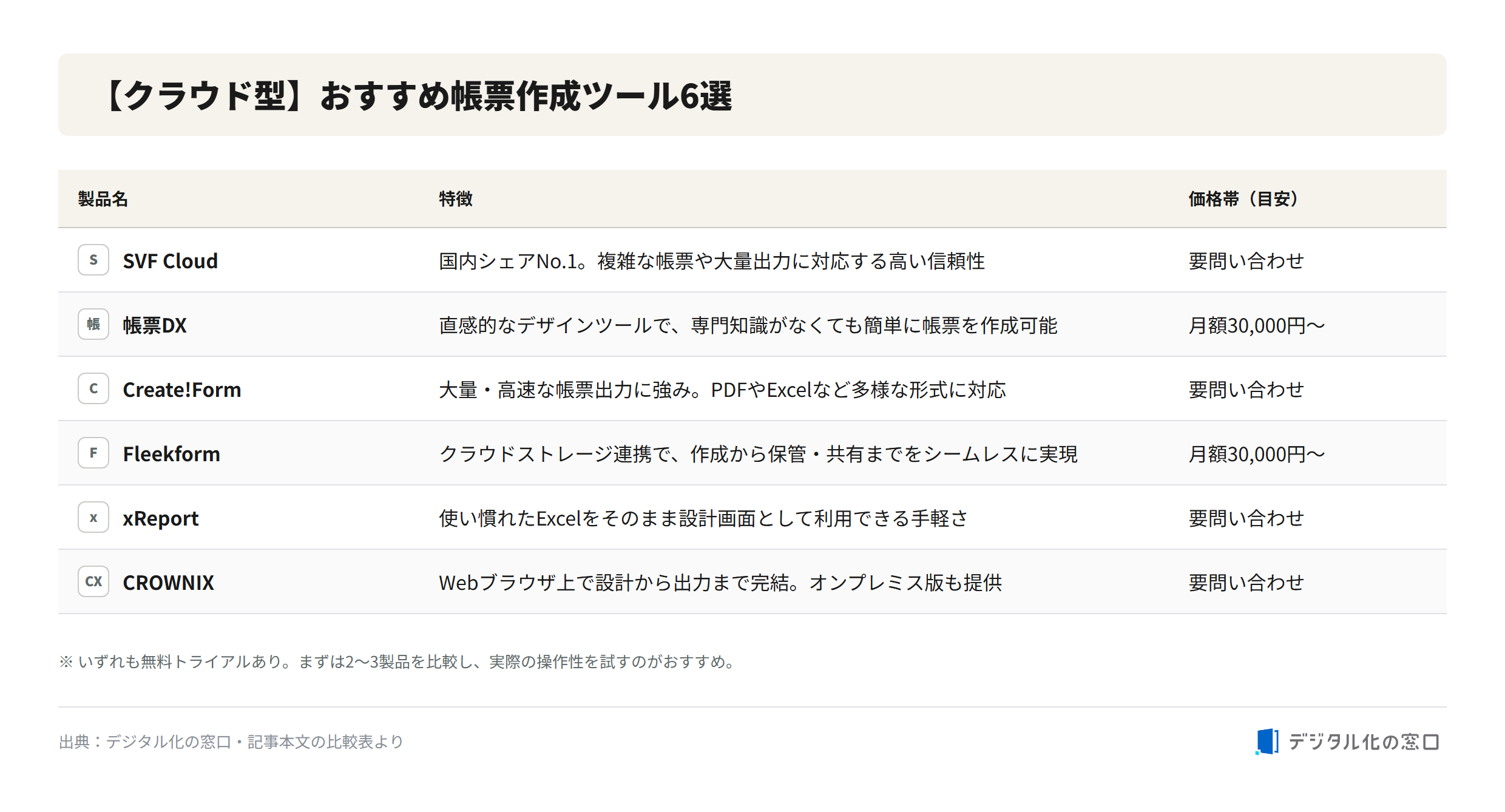Select the product name 'CROWNIX'
Viewport: 1505px width, 812px height.
pyautogui.click(x=168, y=583)
